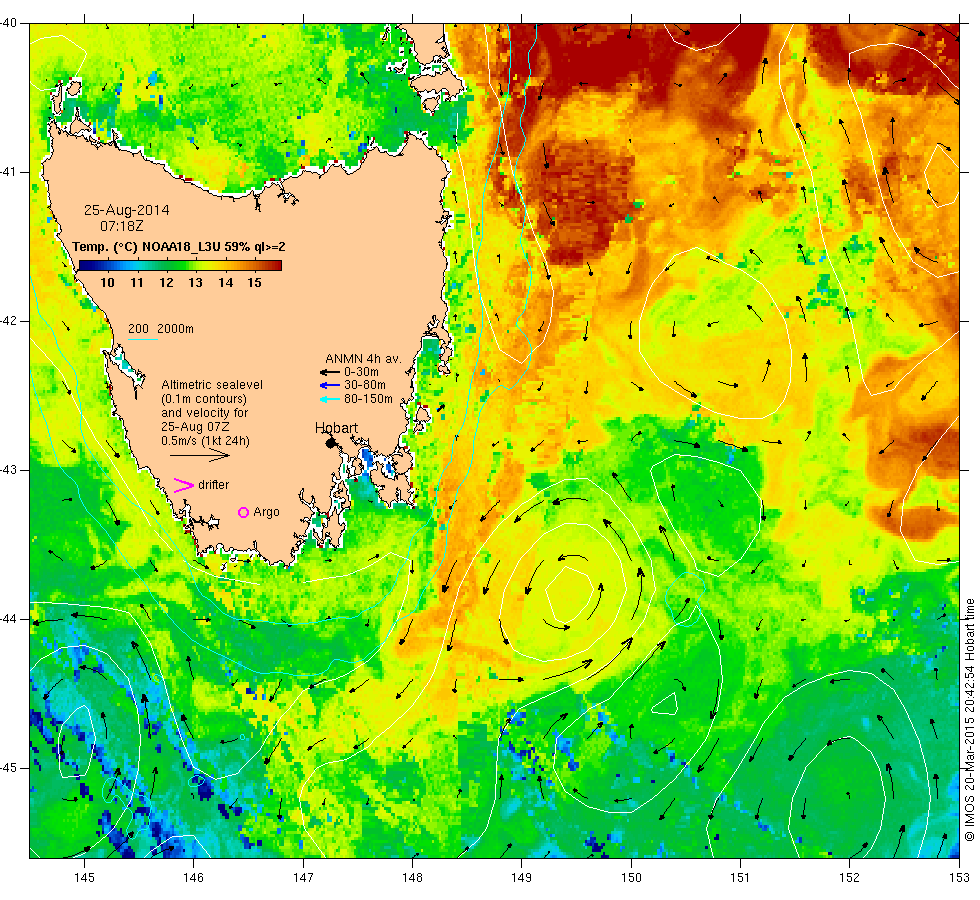Click the temperature color scale bar
980x900 pixels.
180,265
